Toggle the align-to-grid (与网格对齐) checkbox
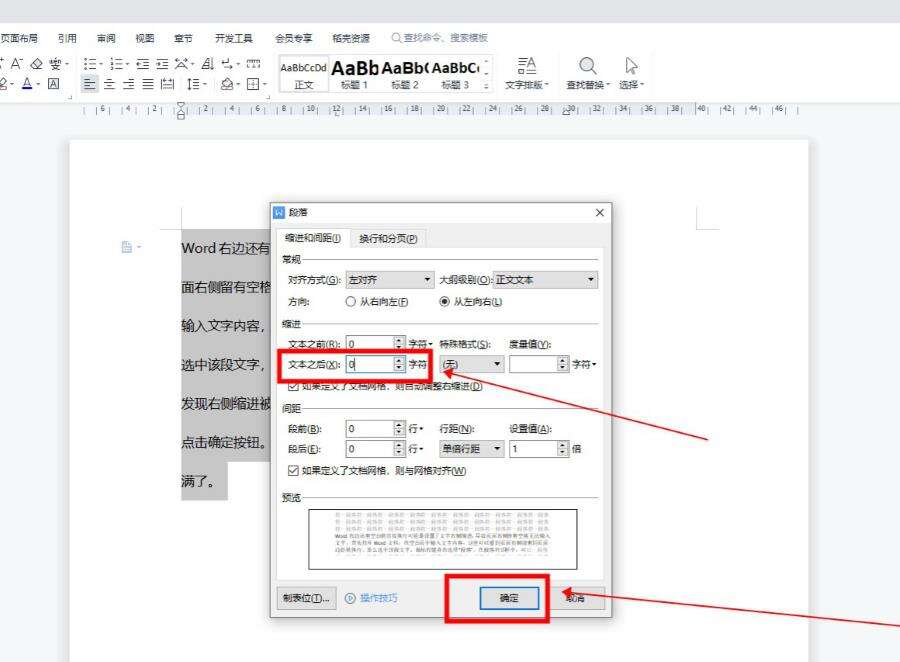 click(x=293, y=470)
